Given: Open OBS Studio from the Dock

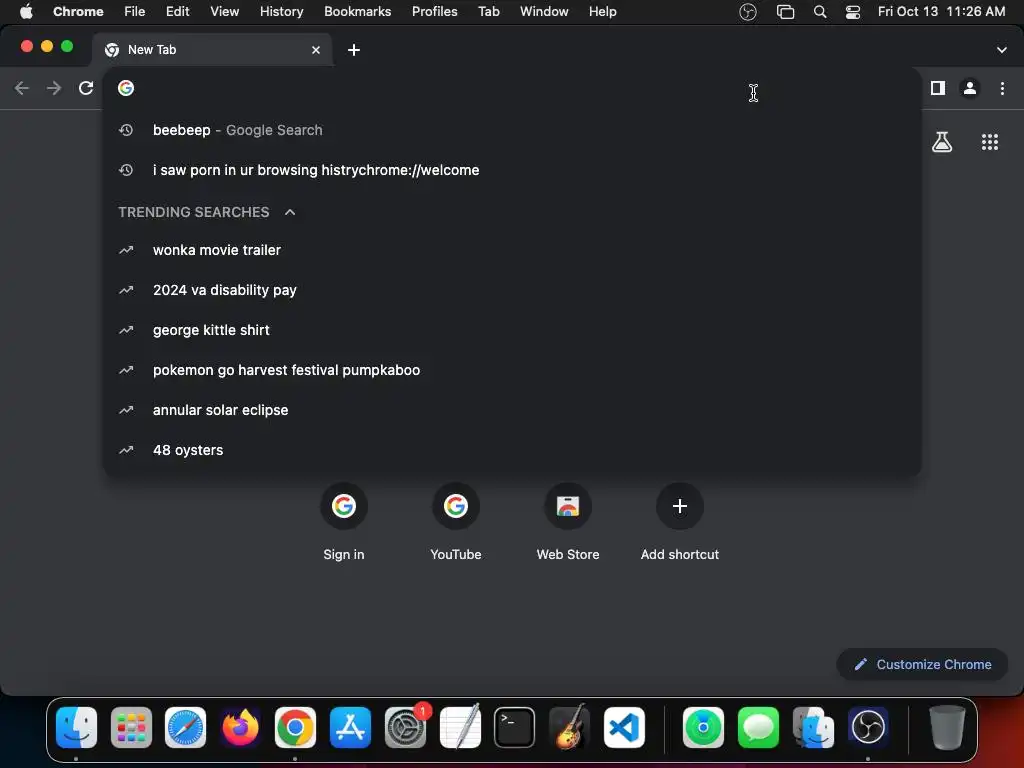Looking at the screenshot, I should click(x=868, y=727).
